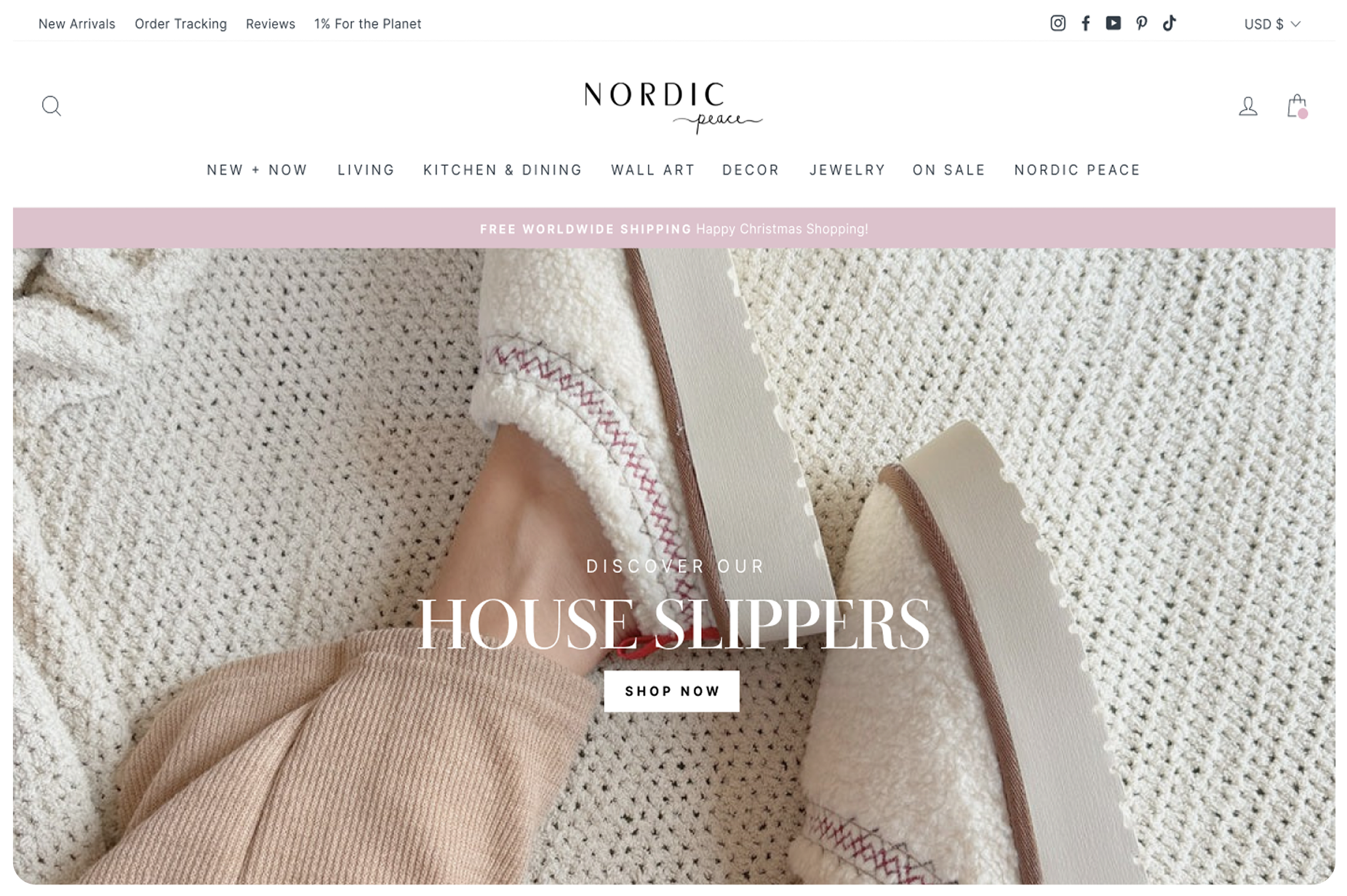Open the NEW + NOW menu
1347x896 pixels.
pos(257,170)
